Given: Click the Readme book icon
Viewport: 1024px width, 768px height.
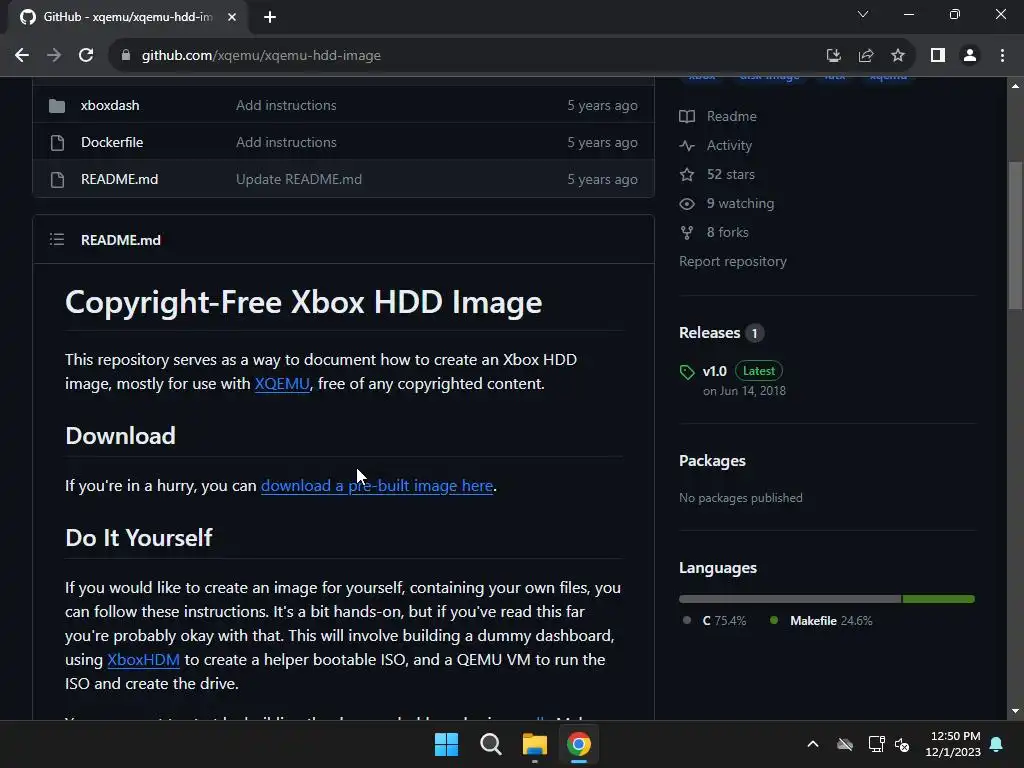Looking at the screenshot, I should (x=687, y=116).
